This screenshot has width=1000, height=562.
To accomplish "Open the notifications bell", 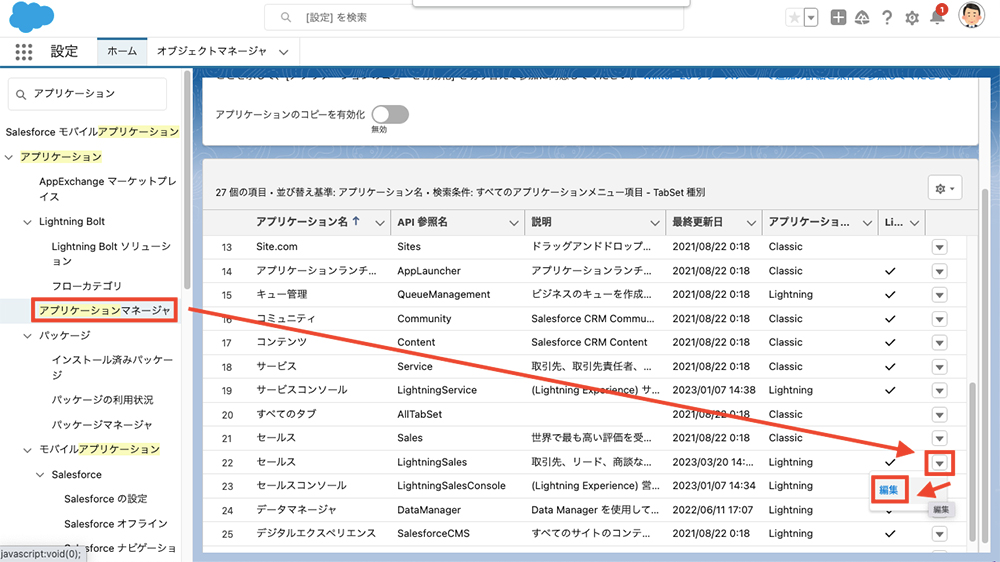I will 938,17.
